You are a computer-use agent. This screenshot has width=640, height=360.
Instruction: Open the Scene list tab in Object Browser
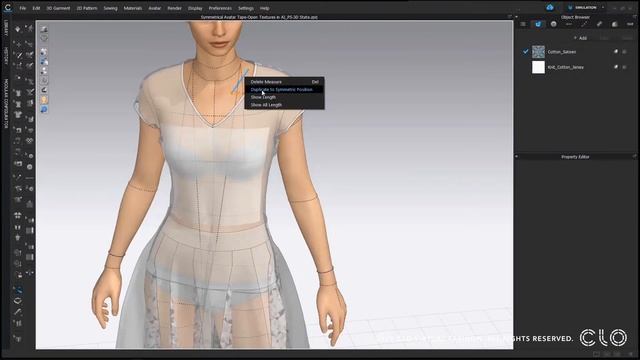click(x=523, y=24)
